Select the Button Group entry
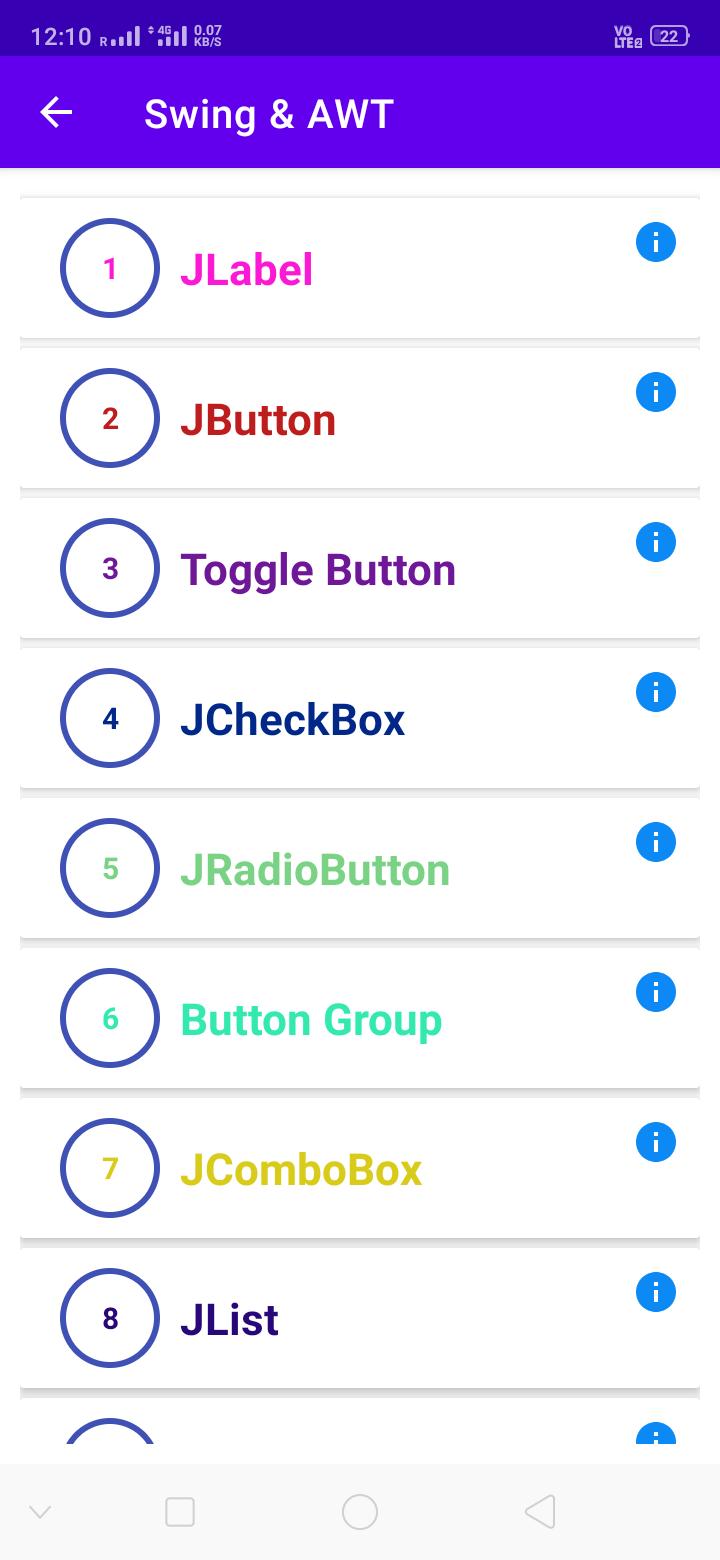Image resolution: width=720 pixels, height=1560 pixels. tap(360, 1018)
